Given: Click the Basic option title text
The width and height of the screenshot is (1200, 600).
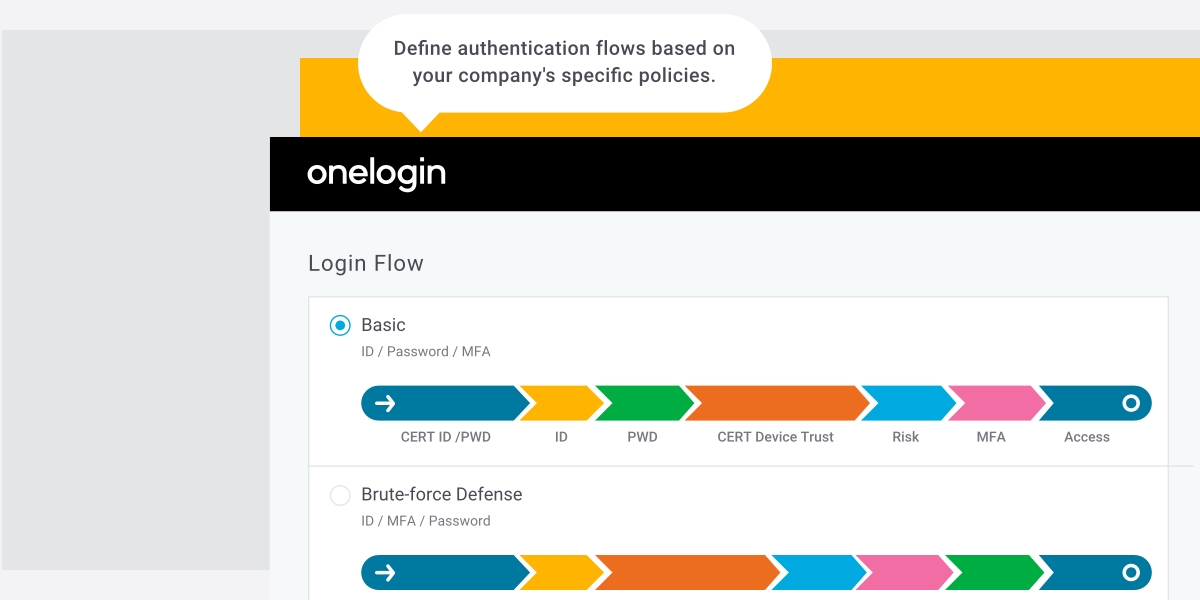Looking at the screenshot, I should point(384,325).
